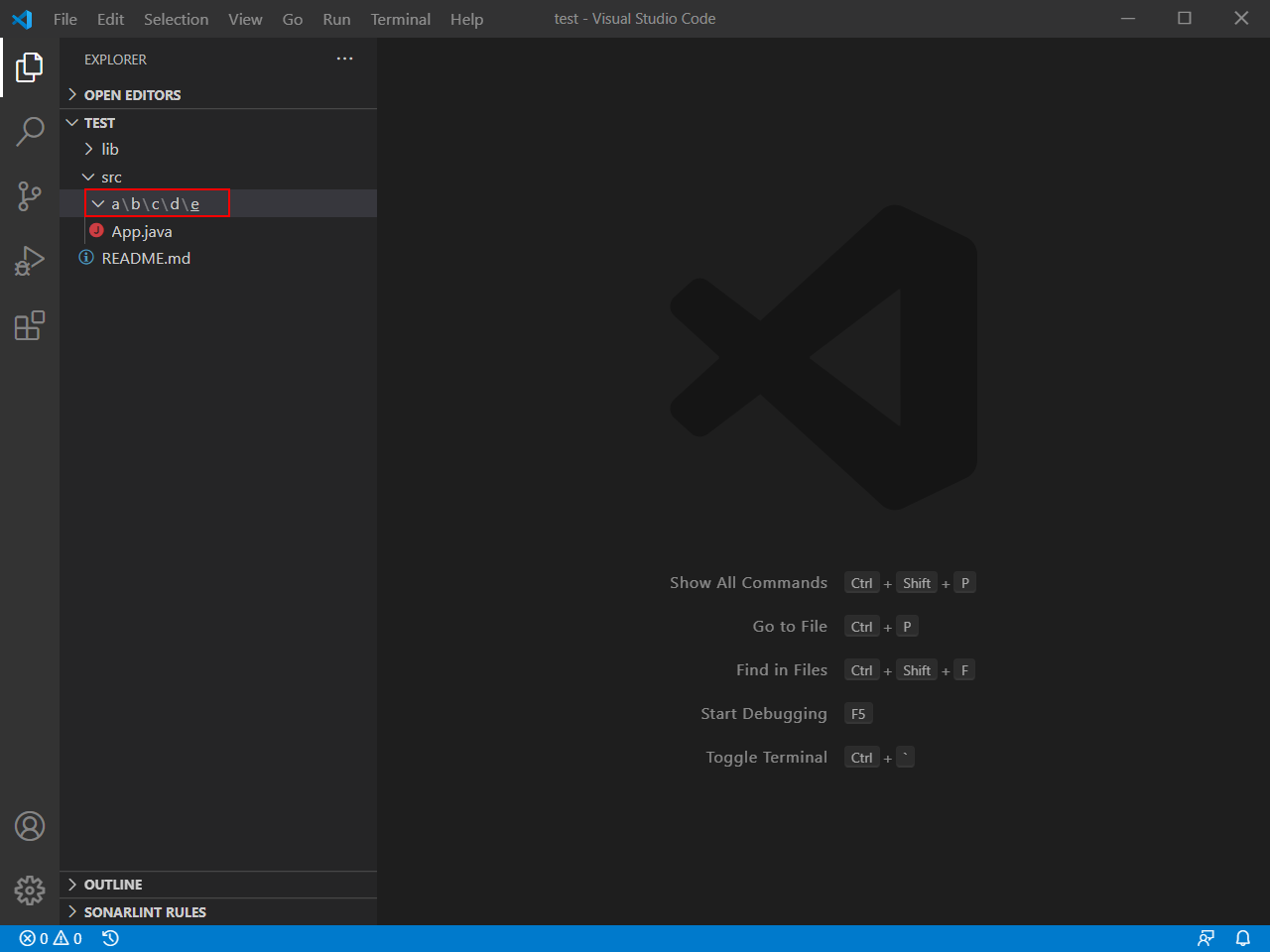This screenshot has height=952, width=1270.
Task: Open the notifications bell icon
Action: point(1242,938)
